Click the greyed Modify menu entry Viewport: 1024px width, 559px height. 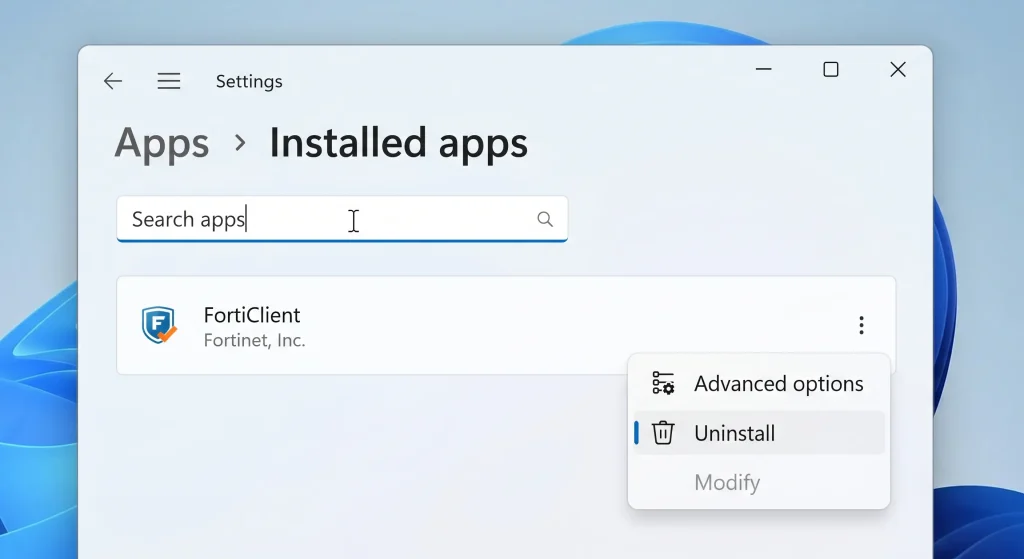(x=759, y=483)
